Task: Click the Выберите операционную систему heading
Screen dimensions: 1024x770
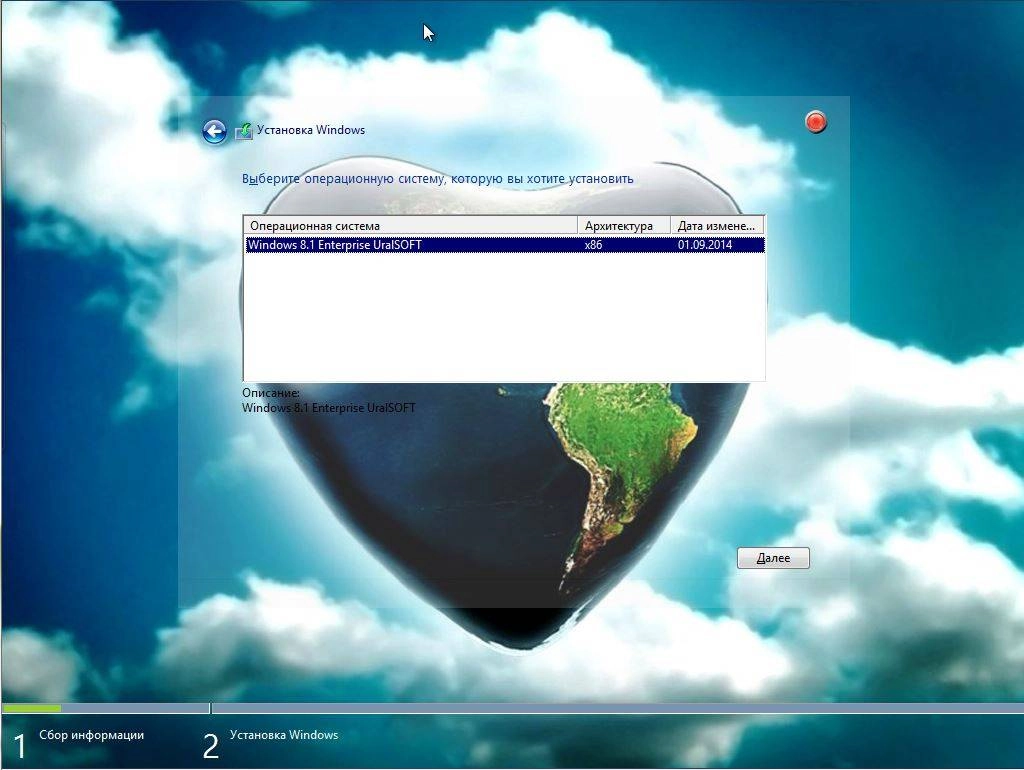Action: click(438, 179)
